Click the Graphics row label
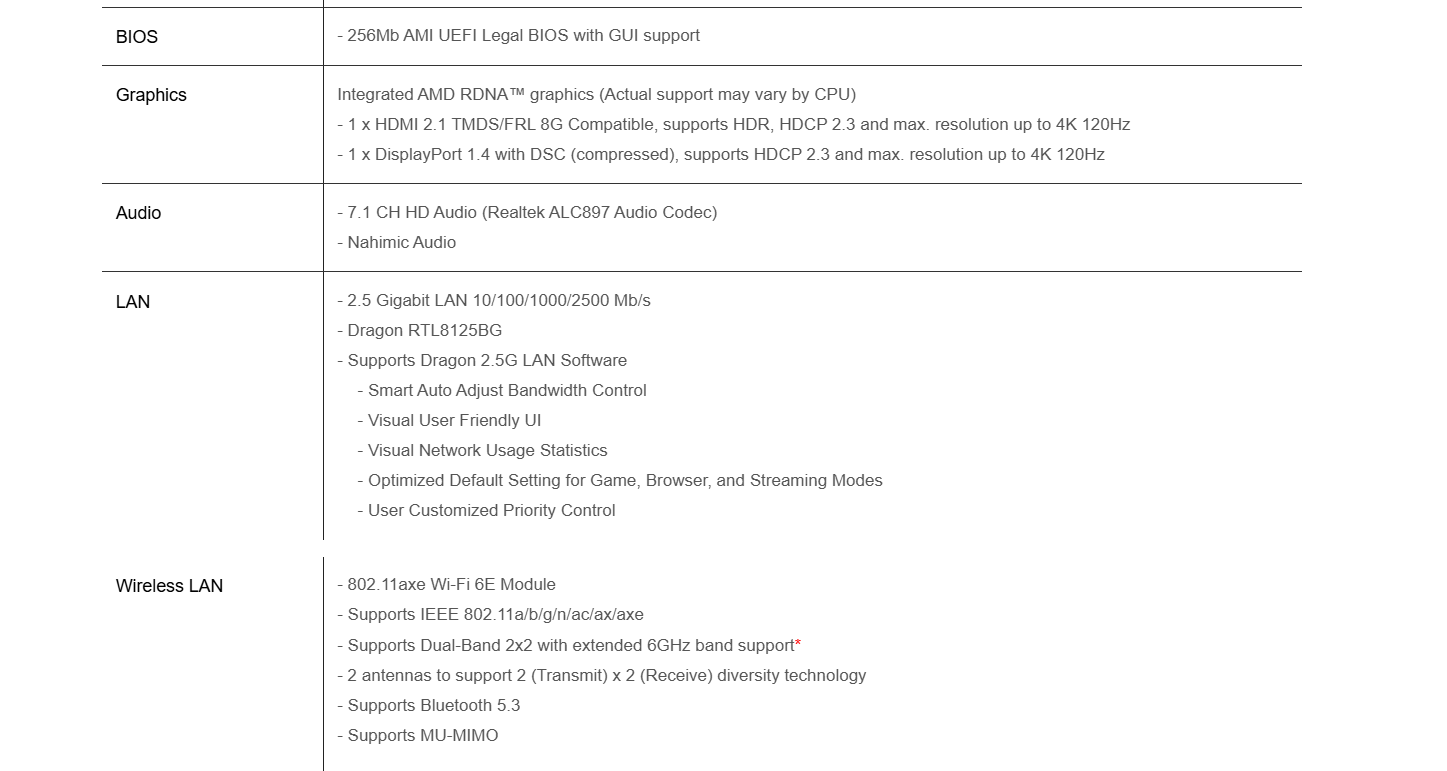Screen dimensions: 1447x771 click(x=151, y=95)
